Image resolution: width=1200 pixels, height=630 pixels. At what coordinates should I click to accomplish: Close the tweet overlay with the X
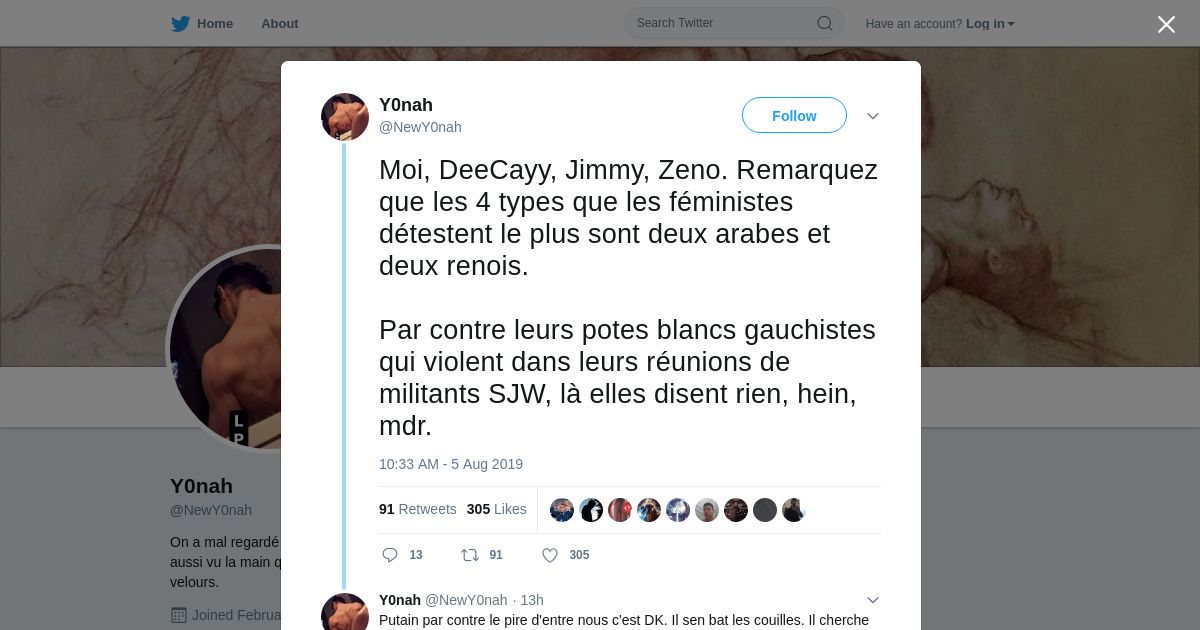point(1166,25)
